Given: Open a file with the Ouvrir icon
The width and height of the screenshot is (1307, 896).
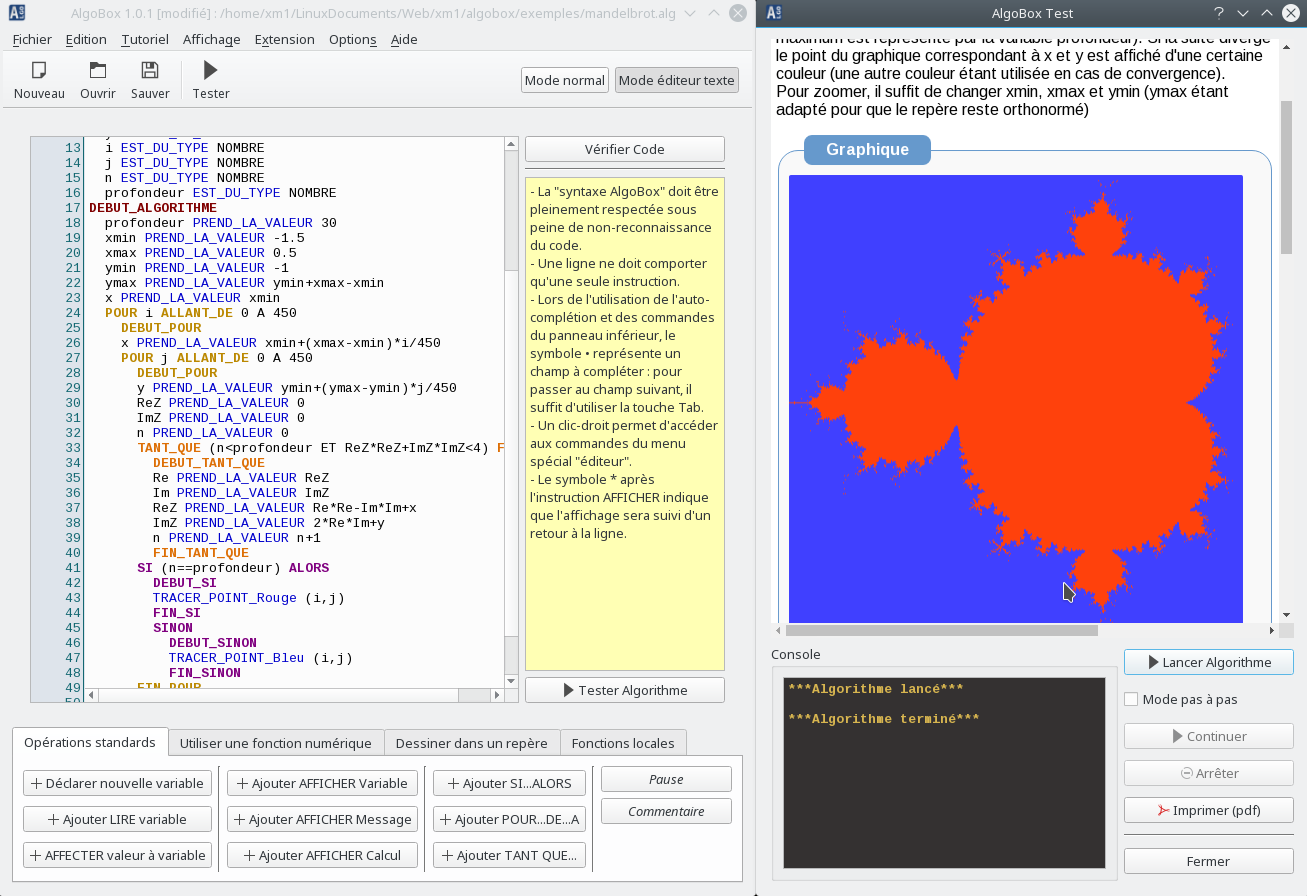Looking at the screenshot, I should [x=97, y=71].
